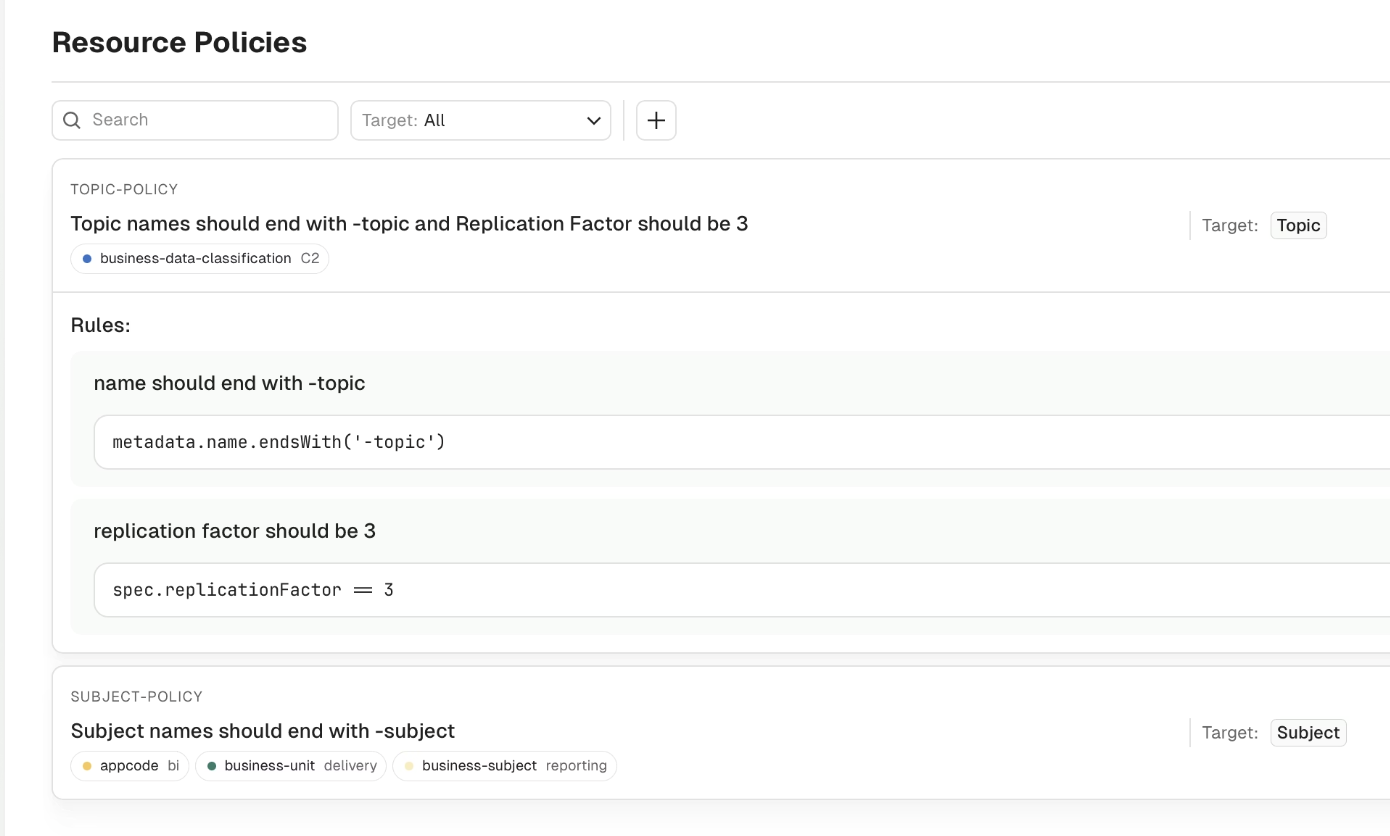Image resolution: width=1390 pixels, height=836 pixels.
Task: Click the plus icon to add a policy
Action: pyautogui.click(x=656, y=120)
